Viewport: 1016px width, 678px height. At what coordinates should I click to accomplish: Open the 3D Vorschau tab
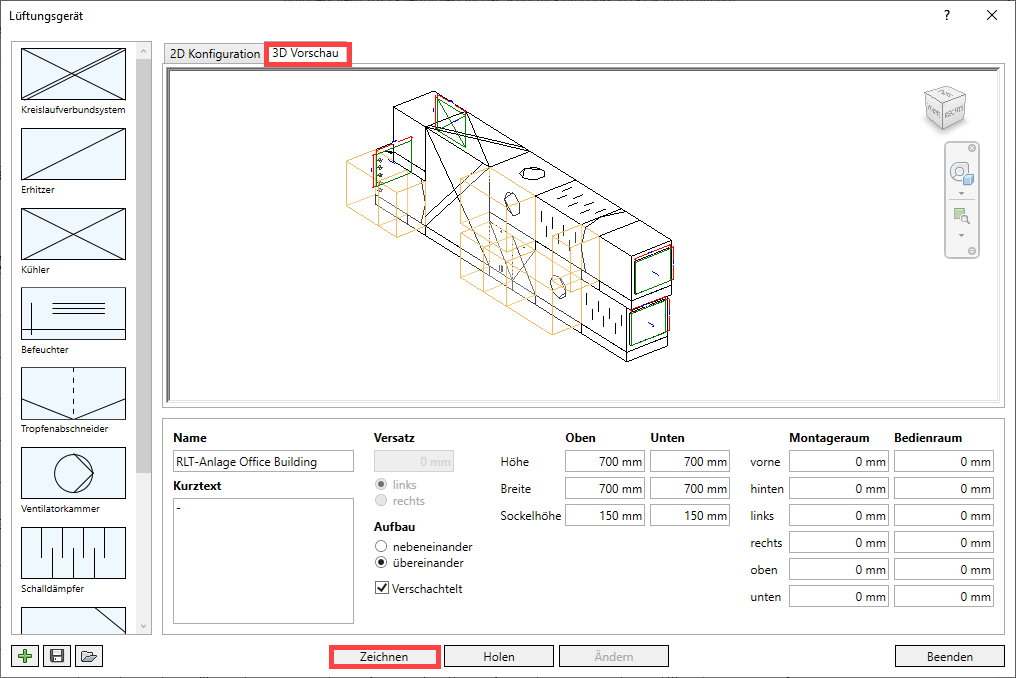point(306,53)
